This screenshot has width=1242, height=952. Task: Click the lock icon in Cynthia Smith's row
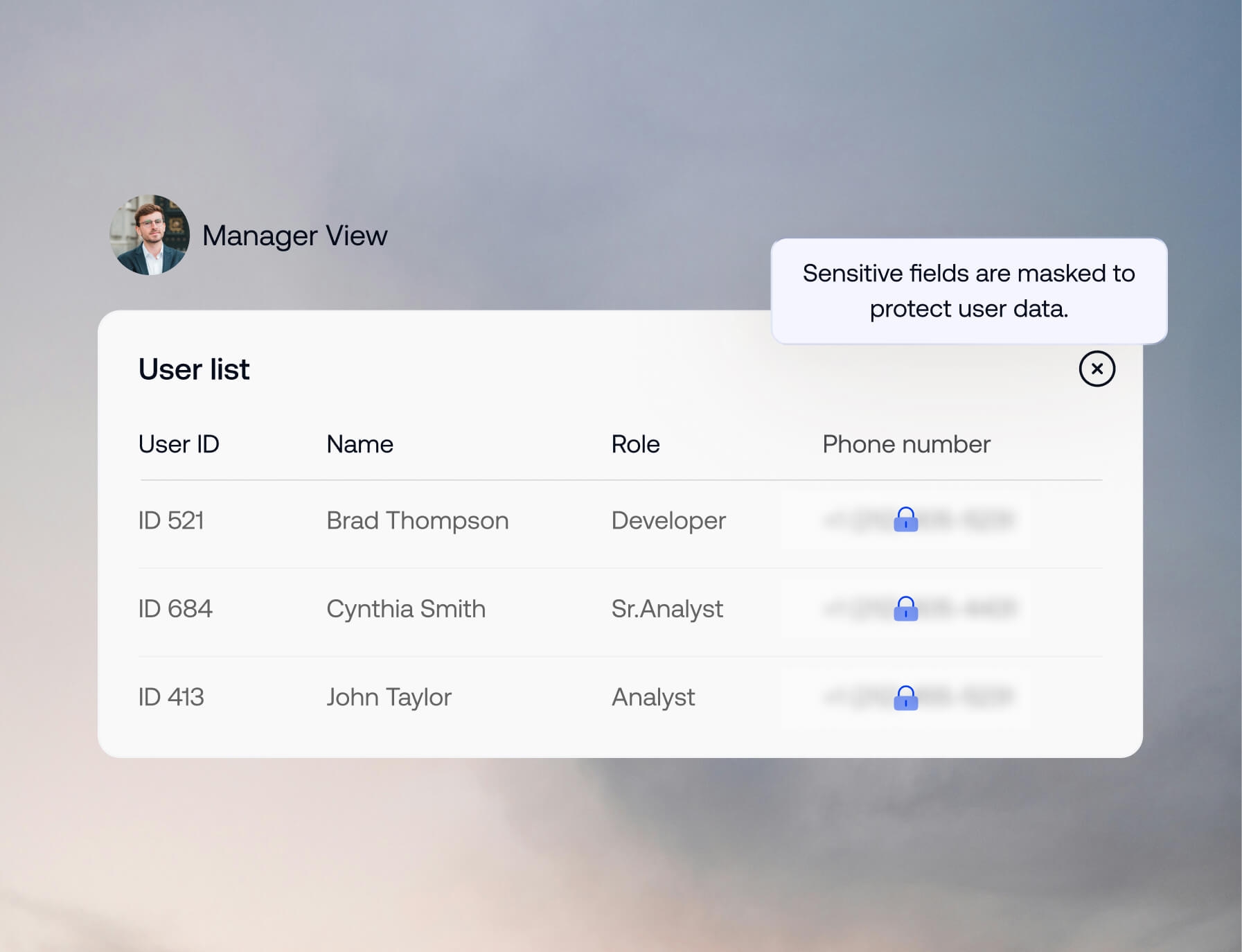(905, 608)
